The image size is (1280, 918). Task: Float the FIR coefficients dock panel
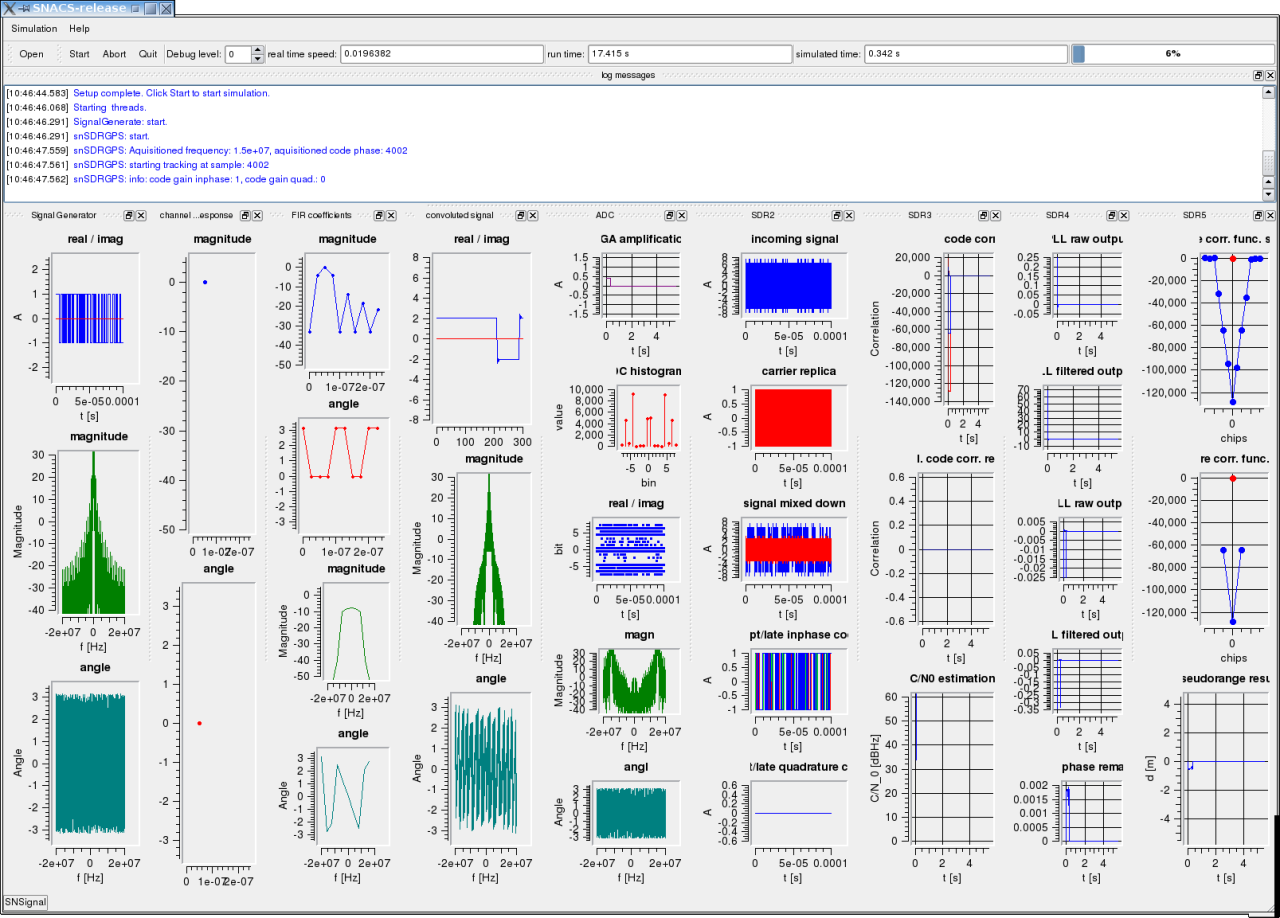coord(379,215)
